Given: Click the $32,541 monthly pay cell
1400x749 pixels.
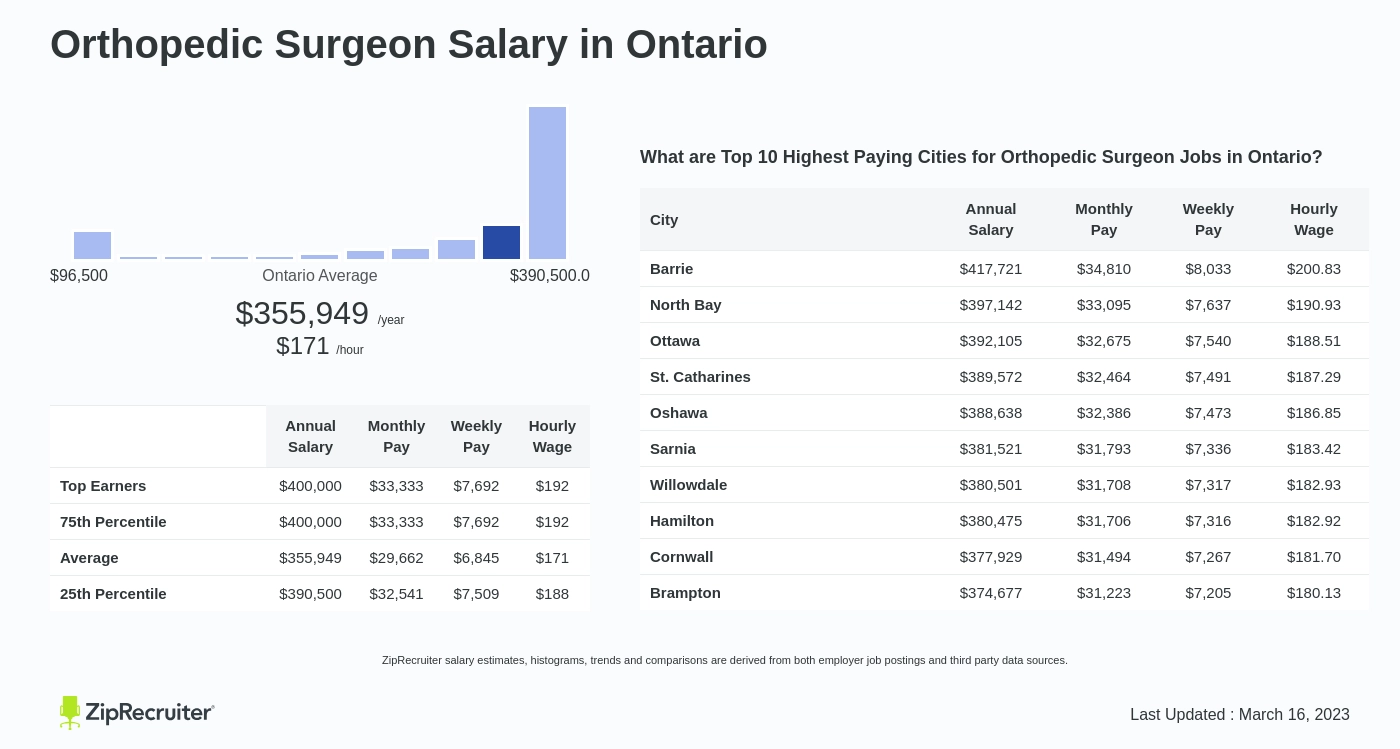Looking at the screenshot, I should coord(396,593).
